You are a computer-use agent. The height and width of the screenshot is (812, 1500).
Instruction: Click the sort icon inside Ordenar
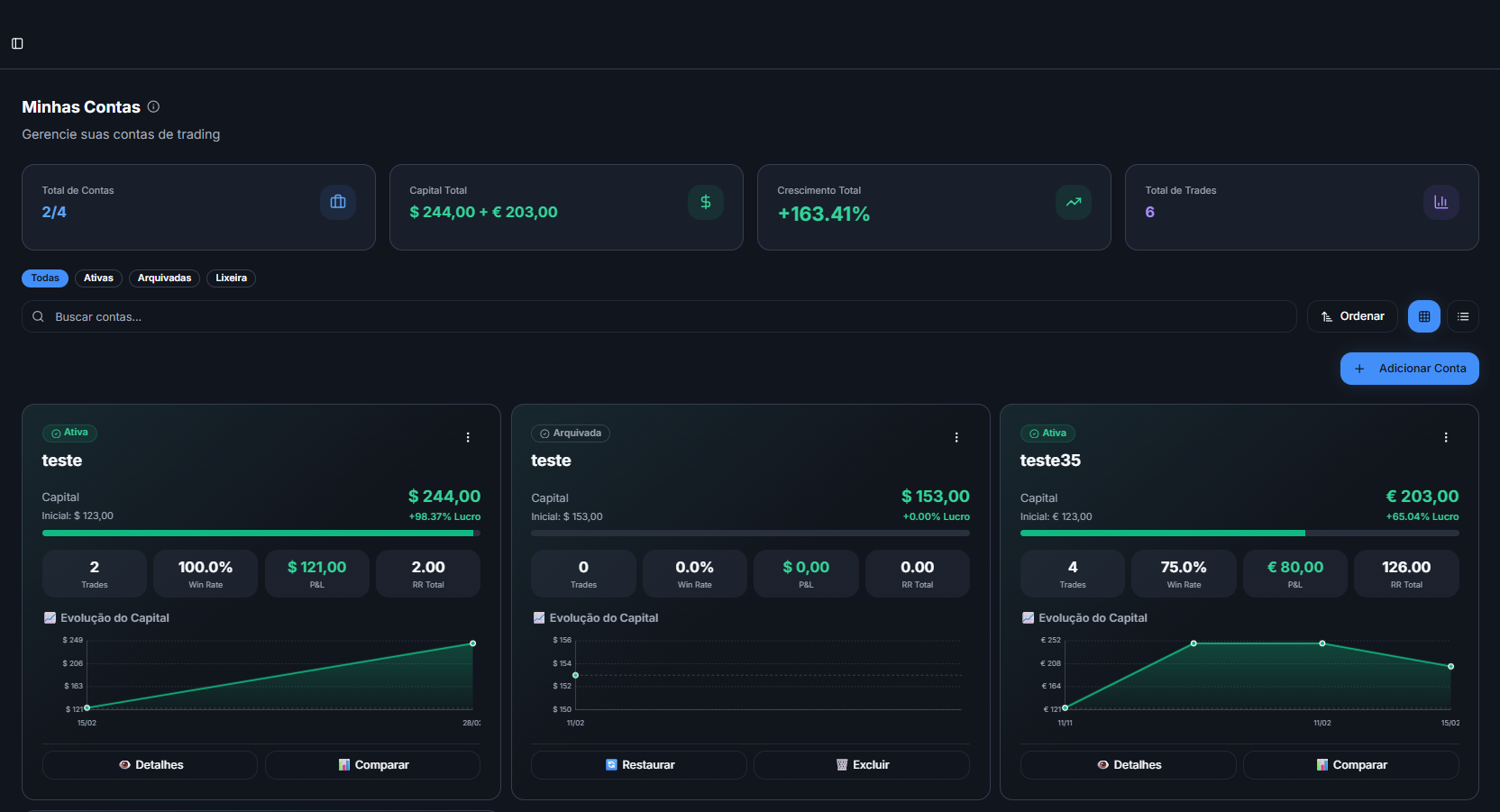click(x=1327, y=316)
